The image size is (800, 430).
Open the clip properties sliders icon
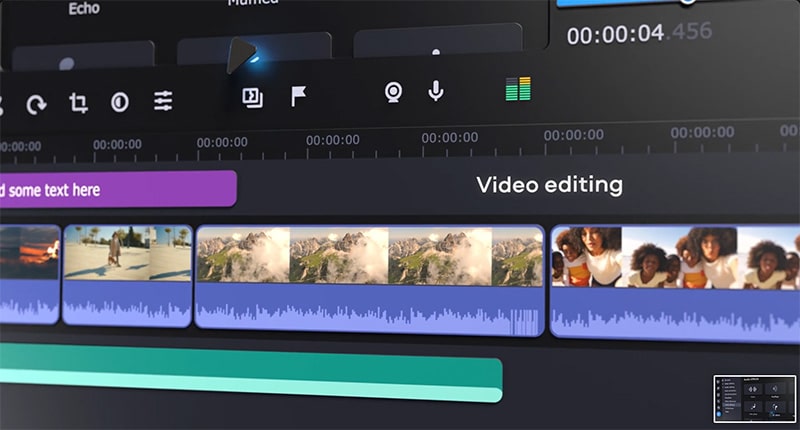point(163,101)
